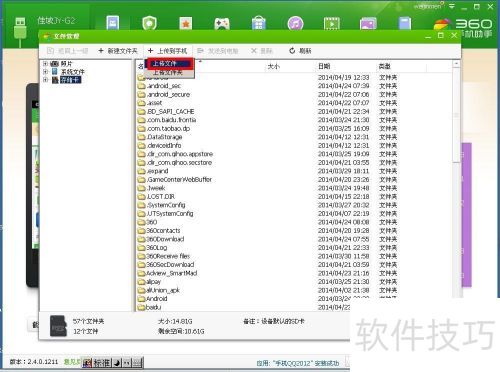
Task: Open the pictures icon in top bar
Action: 368,24
